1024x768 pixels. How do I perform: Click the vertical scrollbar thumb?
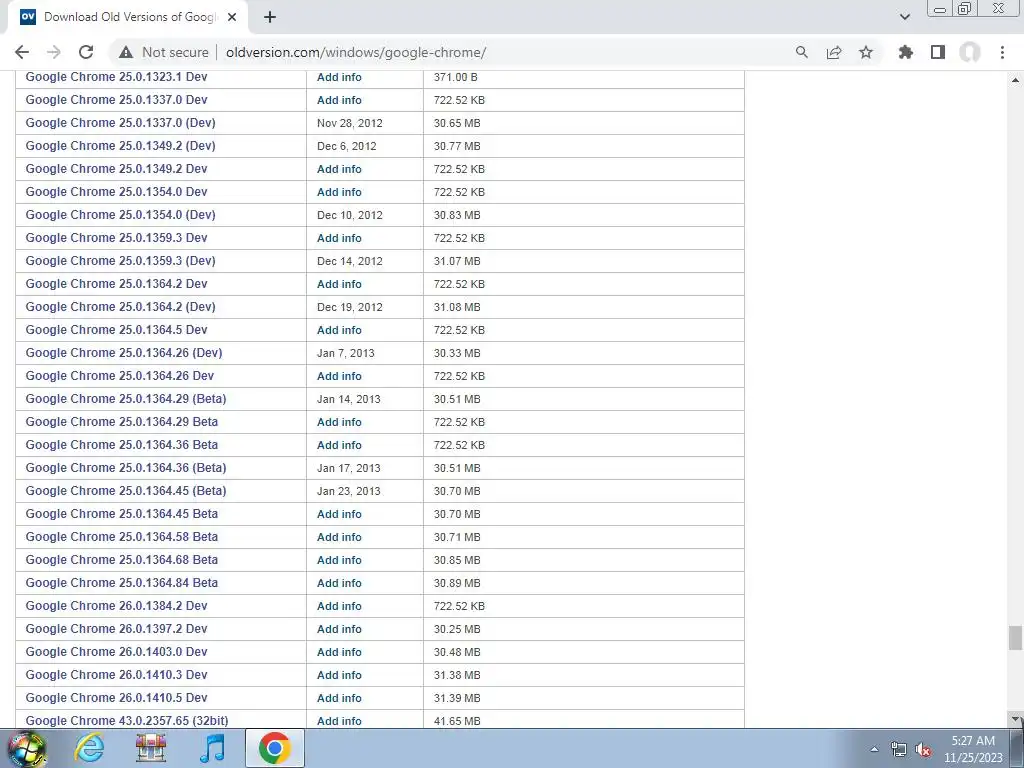(x=1016, y=638)
